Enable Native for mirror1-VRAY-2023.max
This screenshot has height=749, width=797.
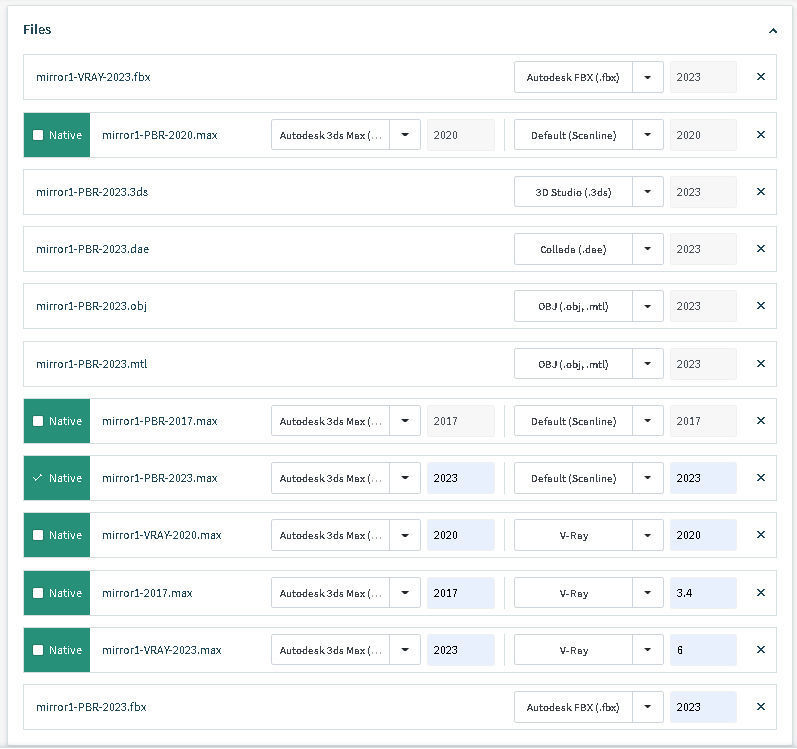tap(38, 650)
